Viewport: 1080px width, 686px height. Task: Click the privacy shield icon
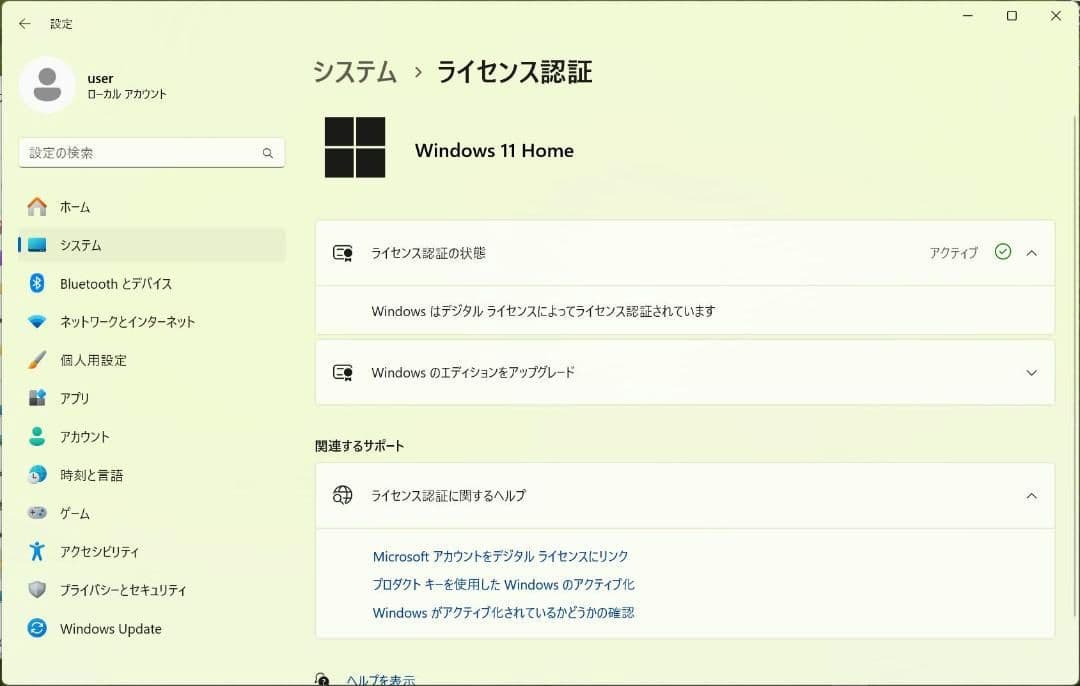(x=37, y=590)
